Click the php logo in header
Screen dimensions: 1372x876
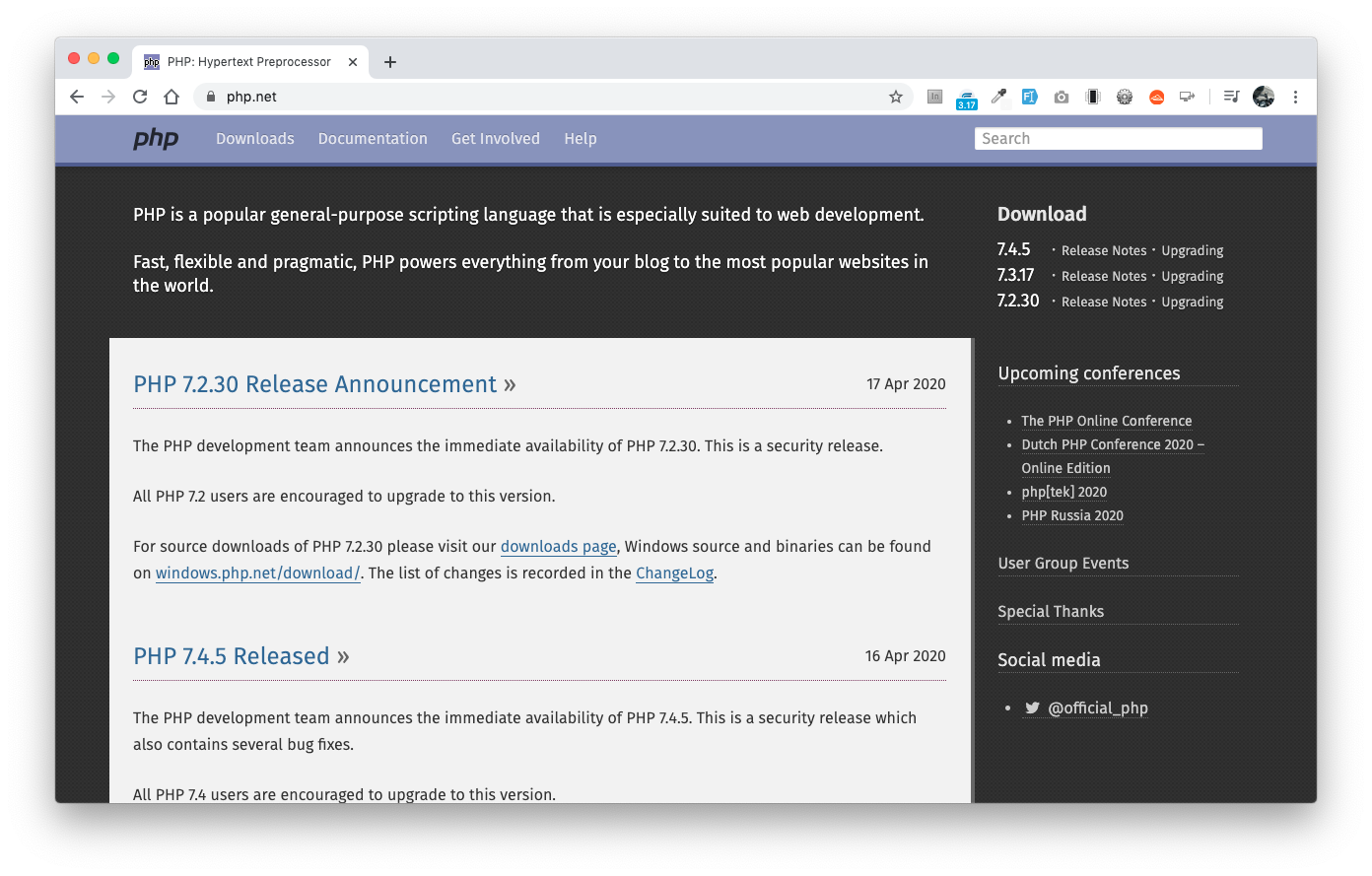click(x=156, y=139)
